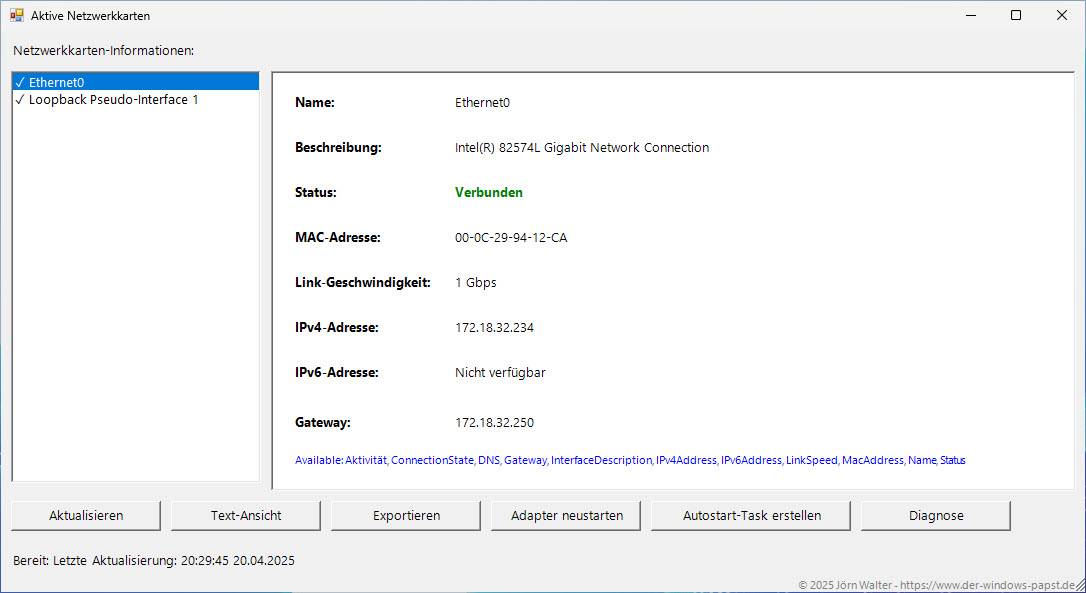Run the Diagnose button
1086x593 pixels.
click(935, 516)
